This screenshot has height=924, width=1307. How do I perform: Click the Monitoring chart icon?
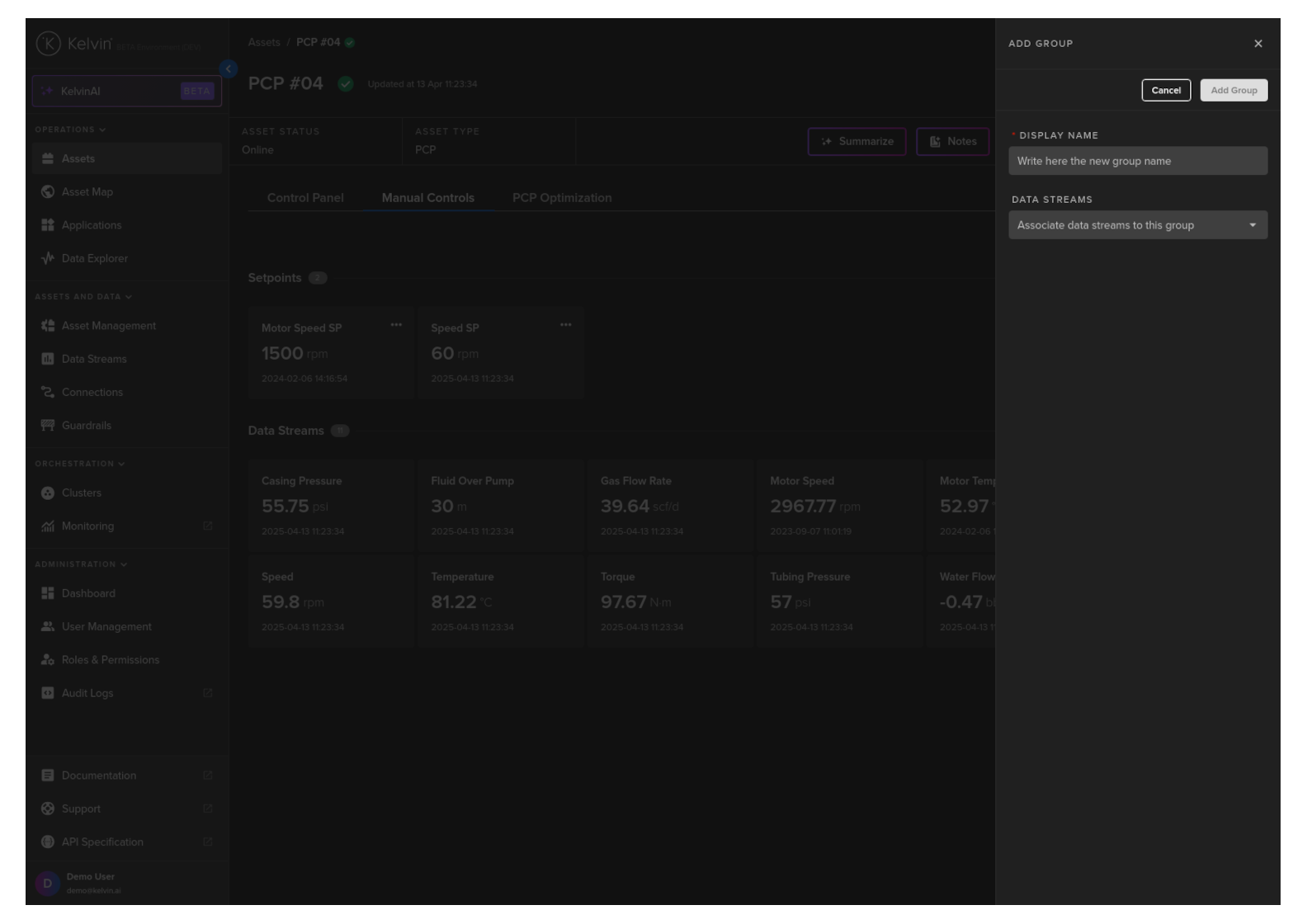tap(48, 526)
